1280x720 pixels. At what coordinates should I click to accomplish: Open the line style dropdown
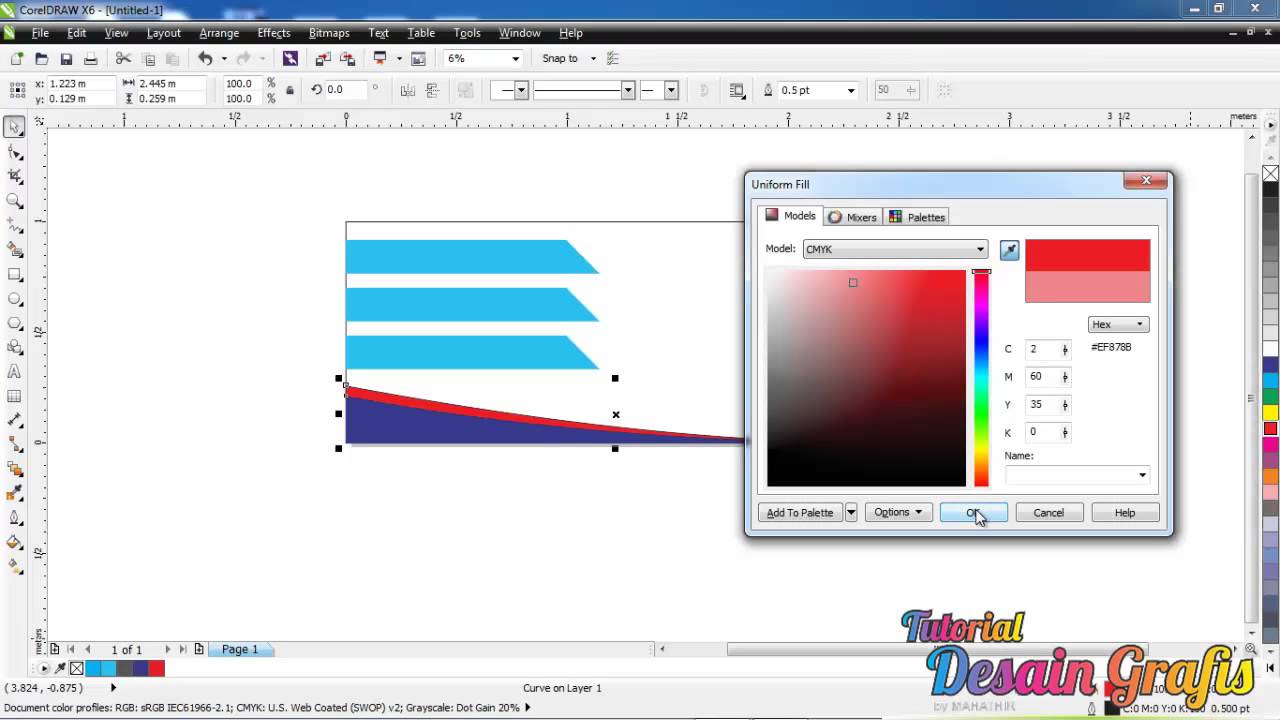coord(628,90)
